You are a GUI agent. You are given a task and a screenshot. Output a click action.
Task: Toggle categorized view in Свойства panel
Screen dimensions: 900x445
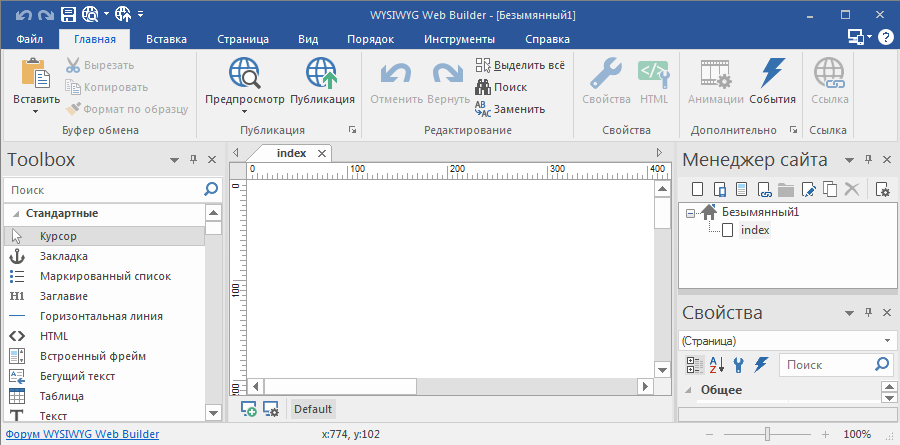(694, 365)
